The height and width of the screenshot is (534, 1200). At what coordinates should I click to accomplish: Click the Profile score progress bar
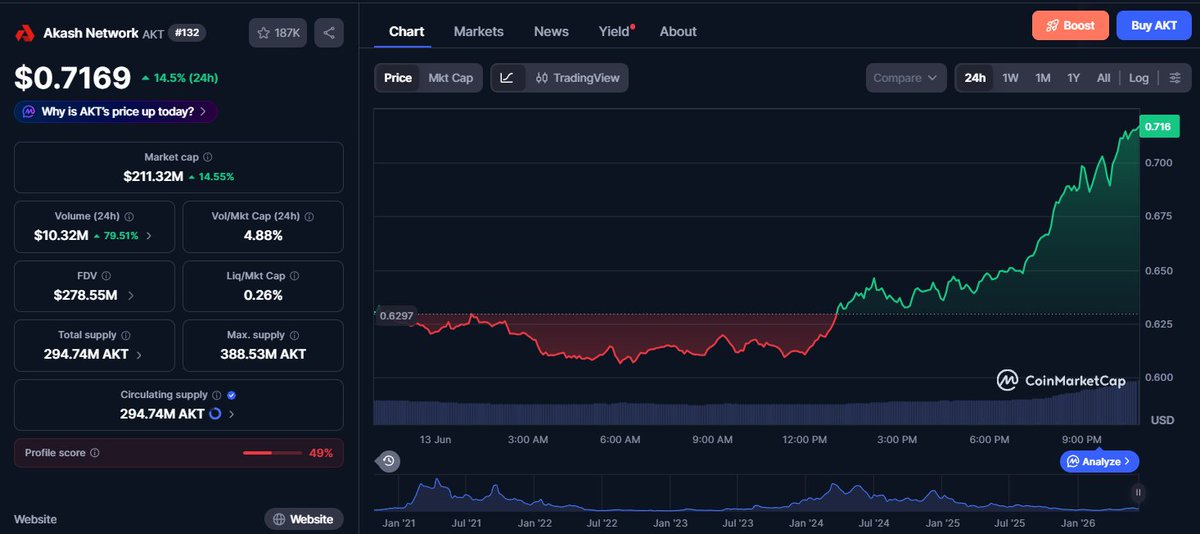tap(272, 453)
